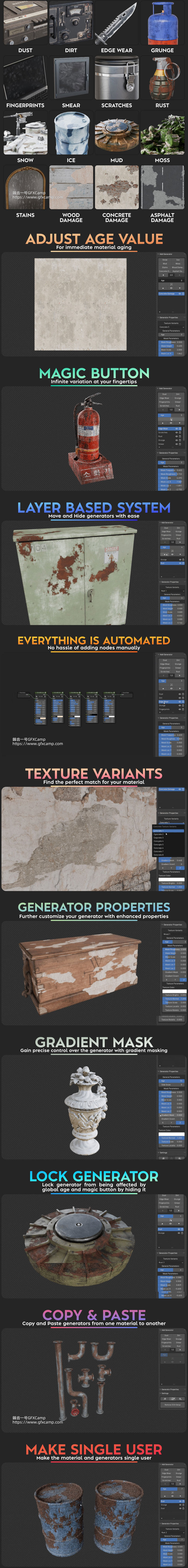Image resolution: width=188 pixels, height=1568 pixels.
Task: Collapse Generator Properties in Texture Variants panel
Action: click(x=159, y=813)
